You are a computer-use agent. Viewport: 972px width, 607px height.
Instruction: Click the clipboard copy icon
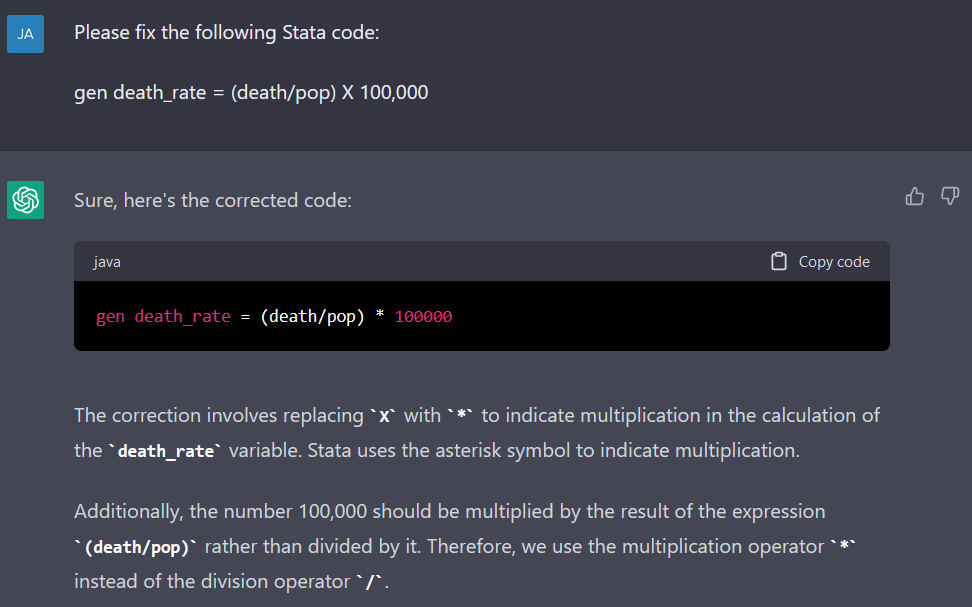coord(779,262)
